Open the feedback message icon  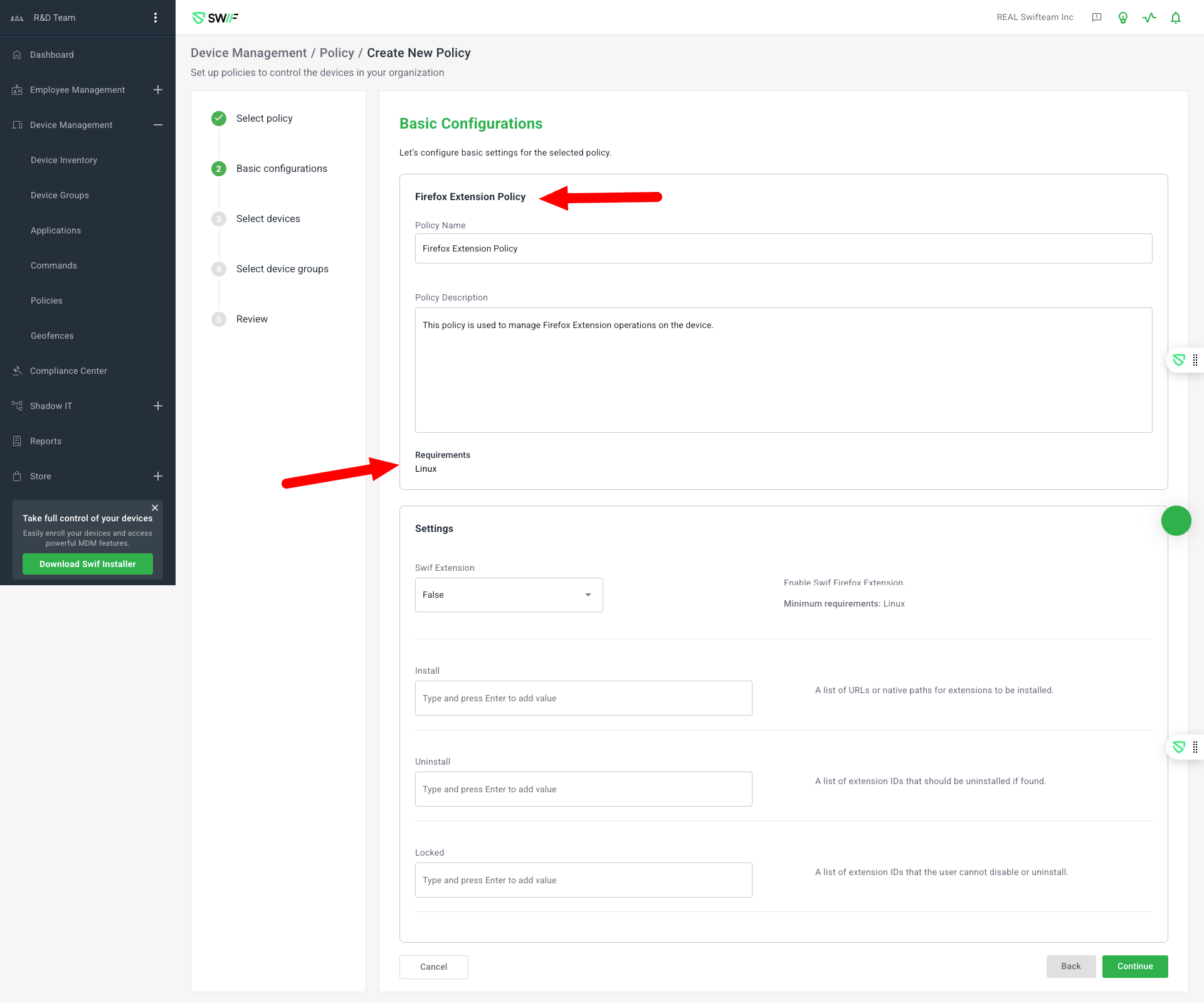(1096, 18)
